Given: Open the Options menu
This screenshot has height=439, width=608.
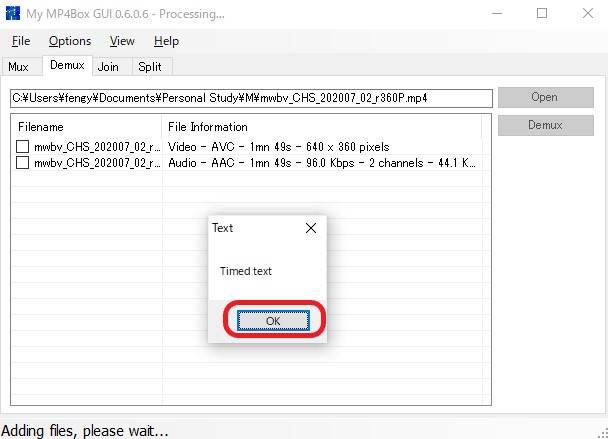Looking at the screenshot, I should [70, 41].
